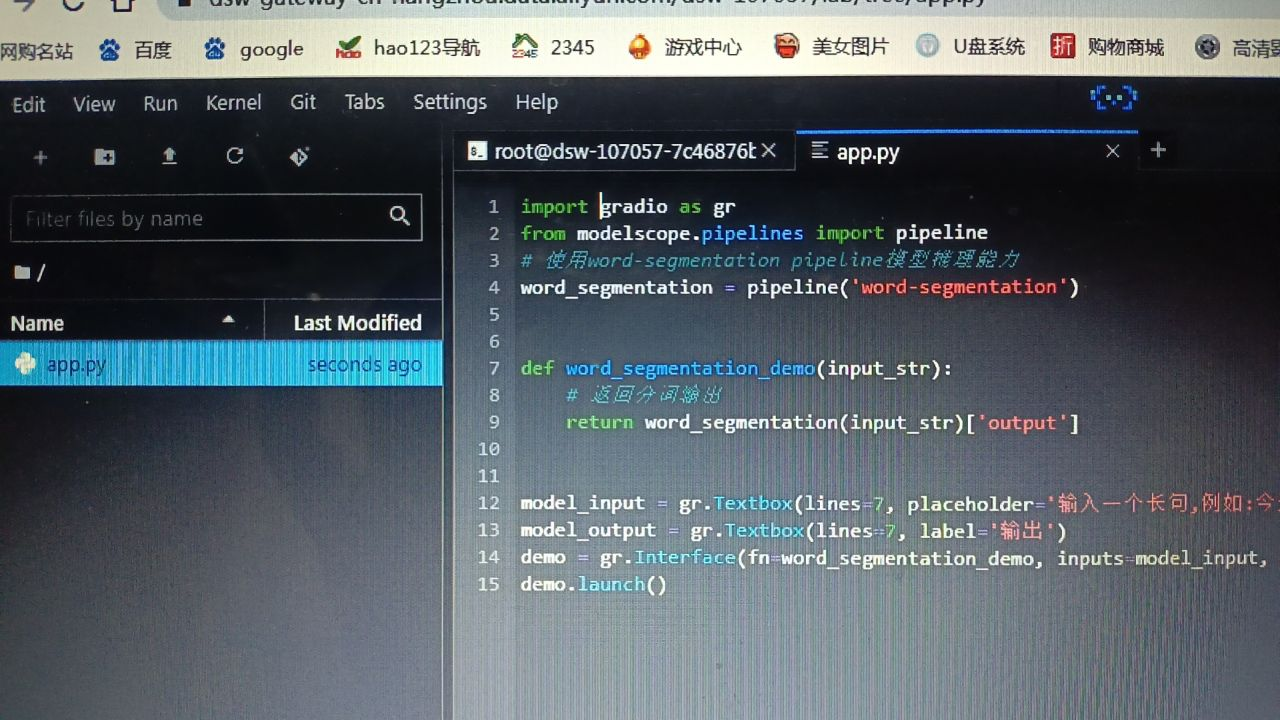This screenshot has width=1280, height=720.
Task: Open the Kernel menu
Action: coord(233,103)
